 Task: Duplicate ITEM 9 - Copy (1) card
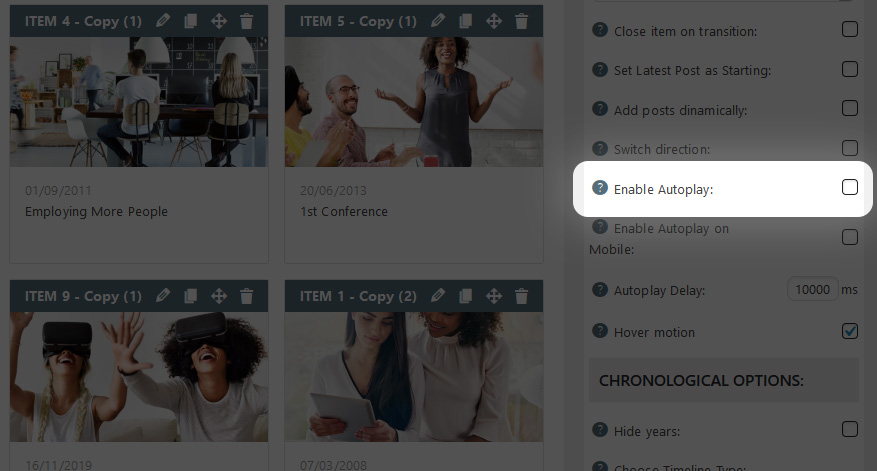coord(191,296)
